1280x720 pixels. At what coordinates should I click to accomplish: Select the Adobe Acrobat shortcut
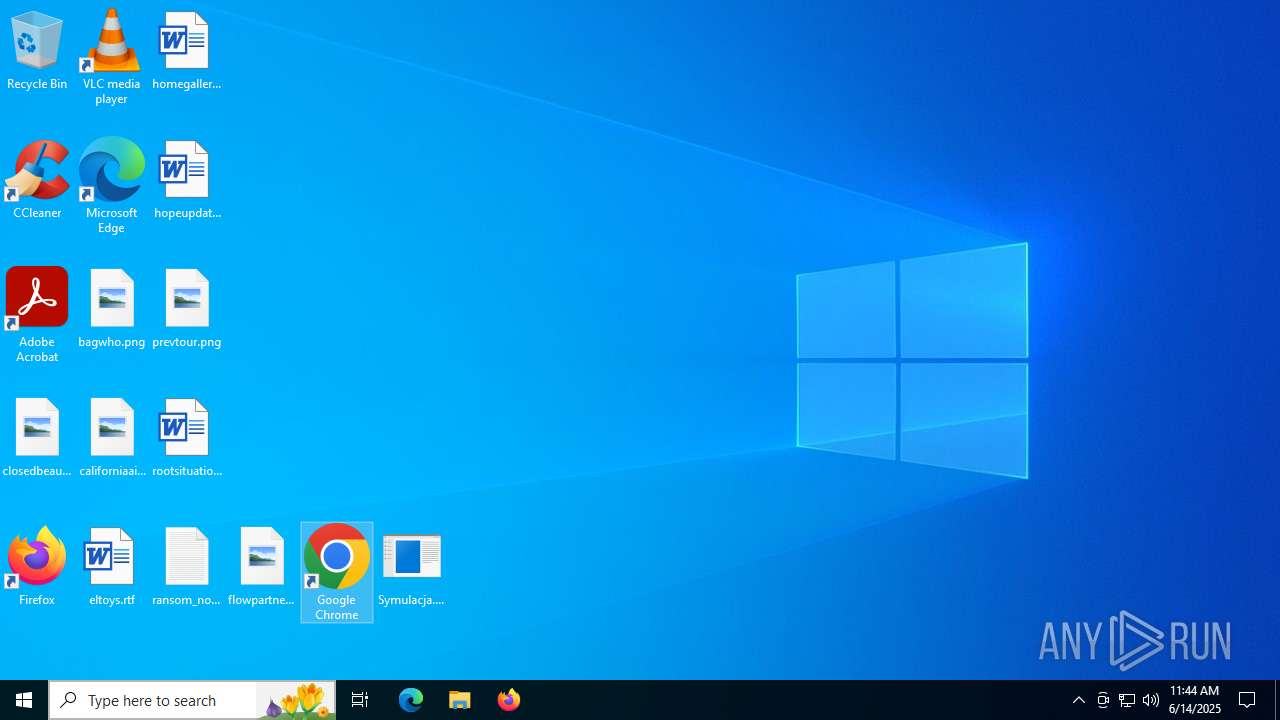[37, 315]
